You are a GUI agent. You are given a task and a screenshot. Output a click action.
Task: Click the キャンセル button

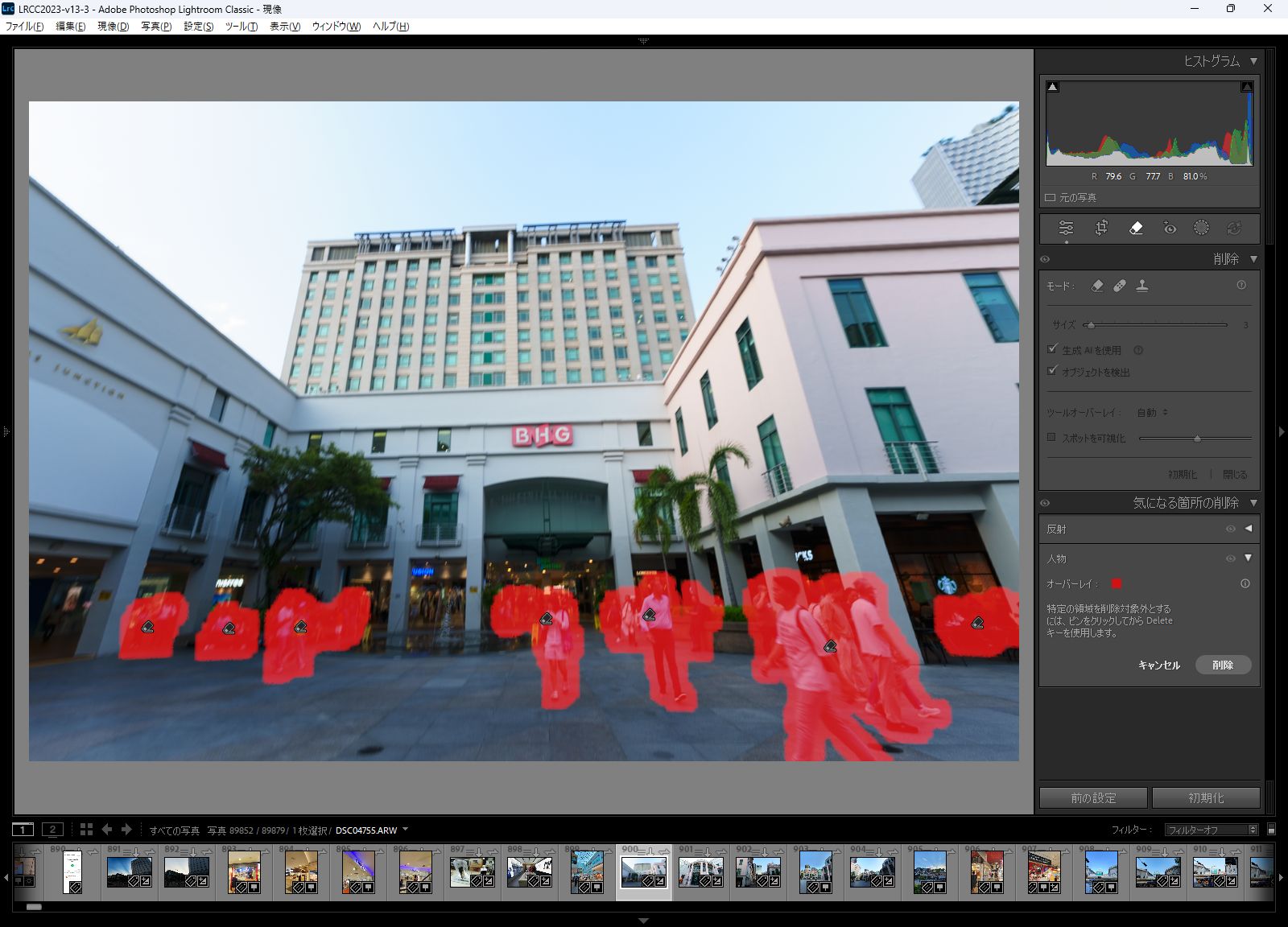click(1159, 665)
